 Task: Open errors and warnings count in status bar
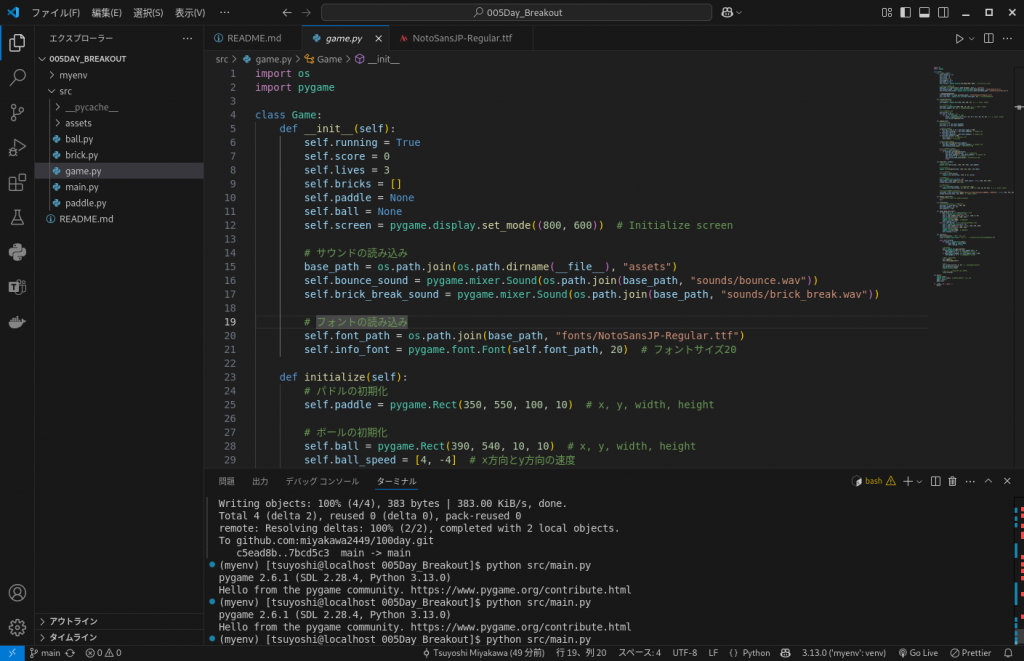[x=103, y=653]
